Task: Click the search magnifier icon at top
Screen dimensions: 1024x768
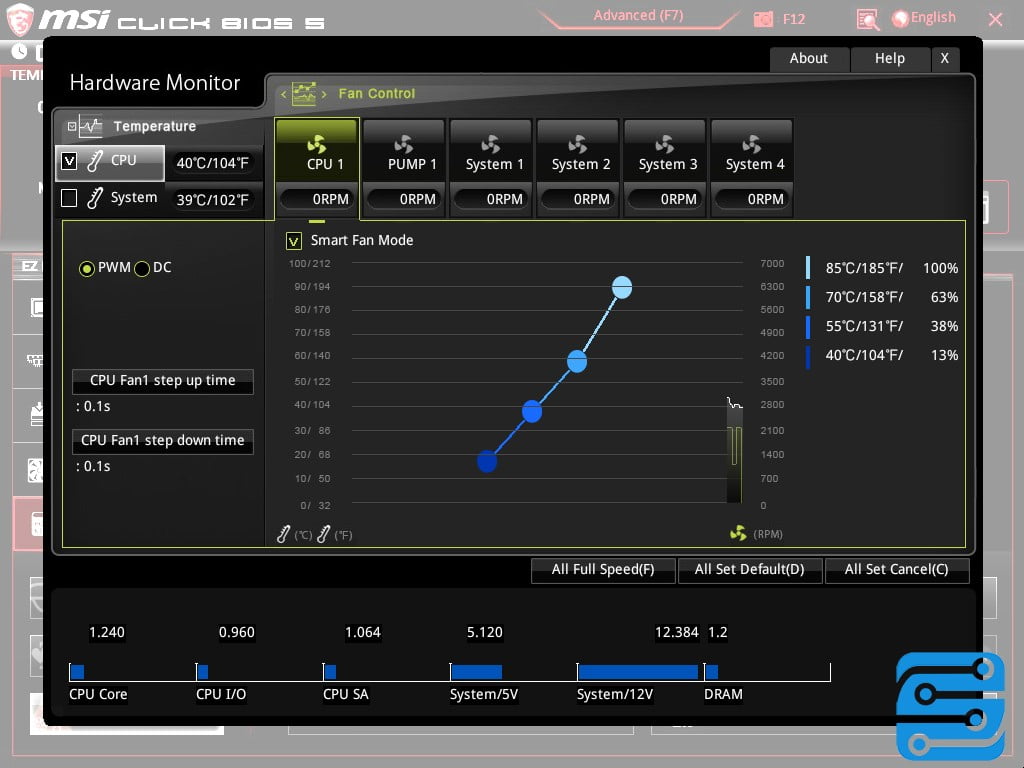Action: point(868,19)
